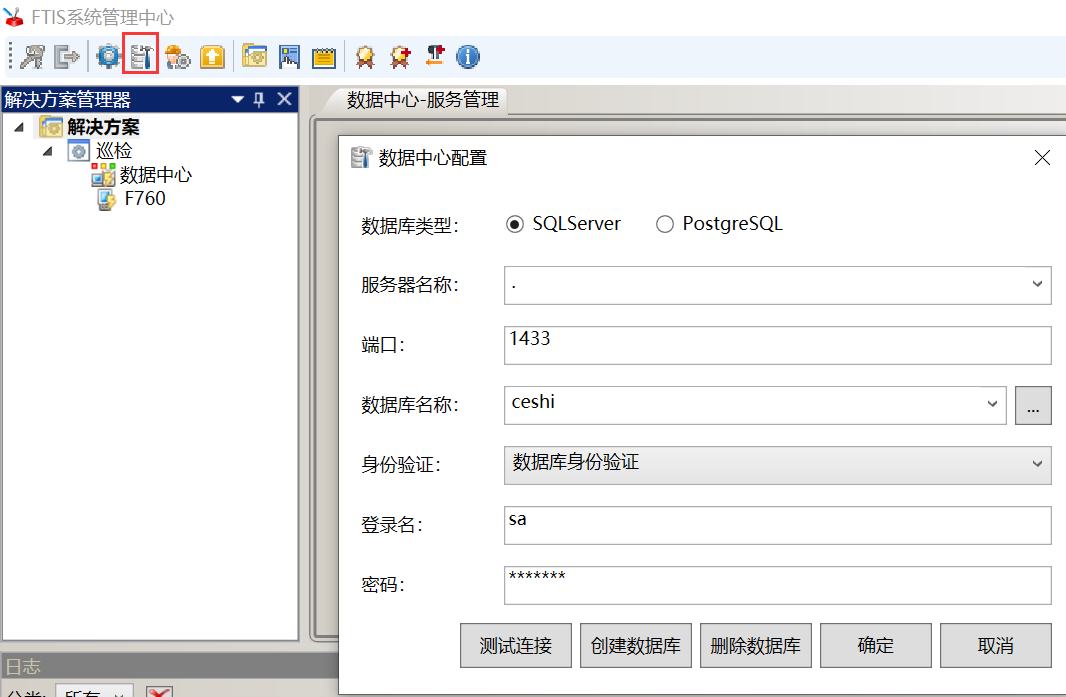The image size is (1066, 697).
Task: Expand the 服务器名称 dropdown
Action: click(1036, 285)
